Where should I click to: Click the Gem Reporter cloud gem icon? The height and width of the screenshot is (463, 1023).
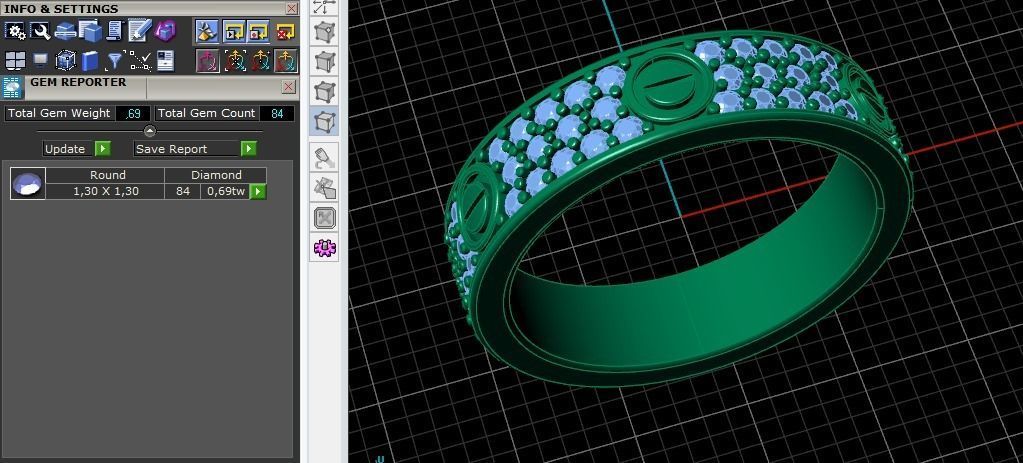[12, 87]
